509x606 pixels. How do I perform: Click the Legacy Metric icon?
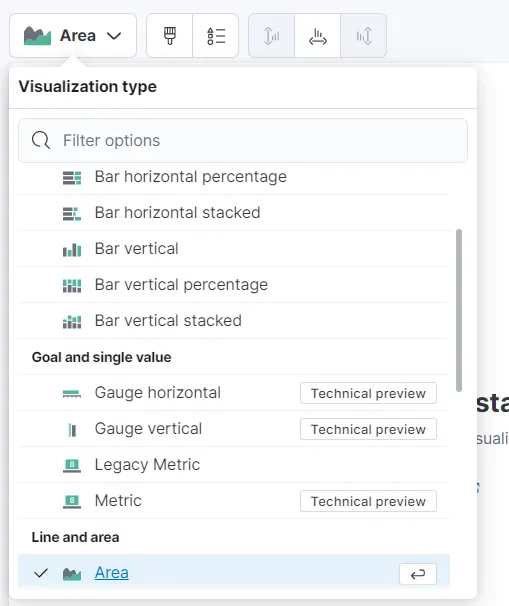(72, 465)
